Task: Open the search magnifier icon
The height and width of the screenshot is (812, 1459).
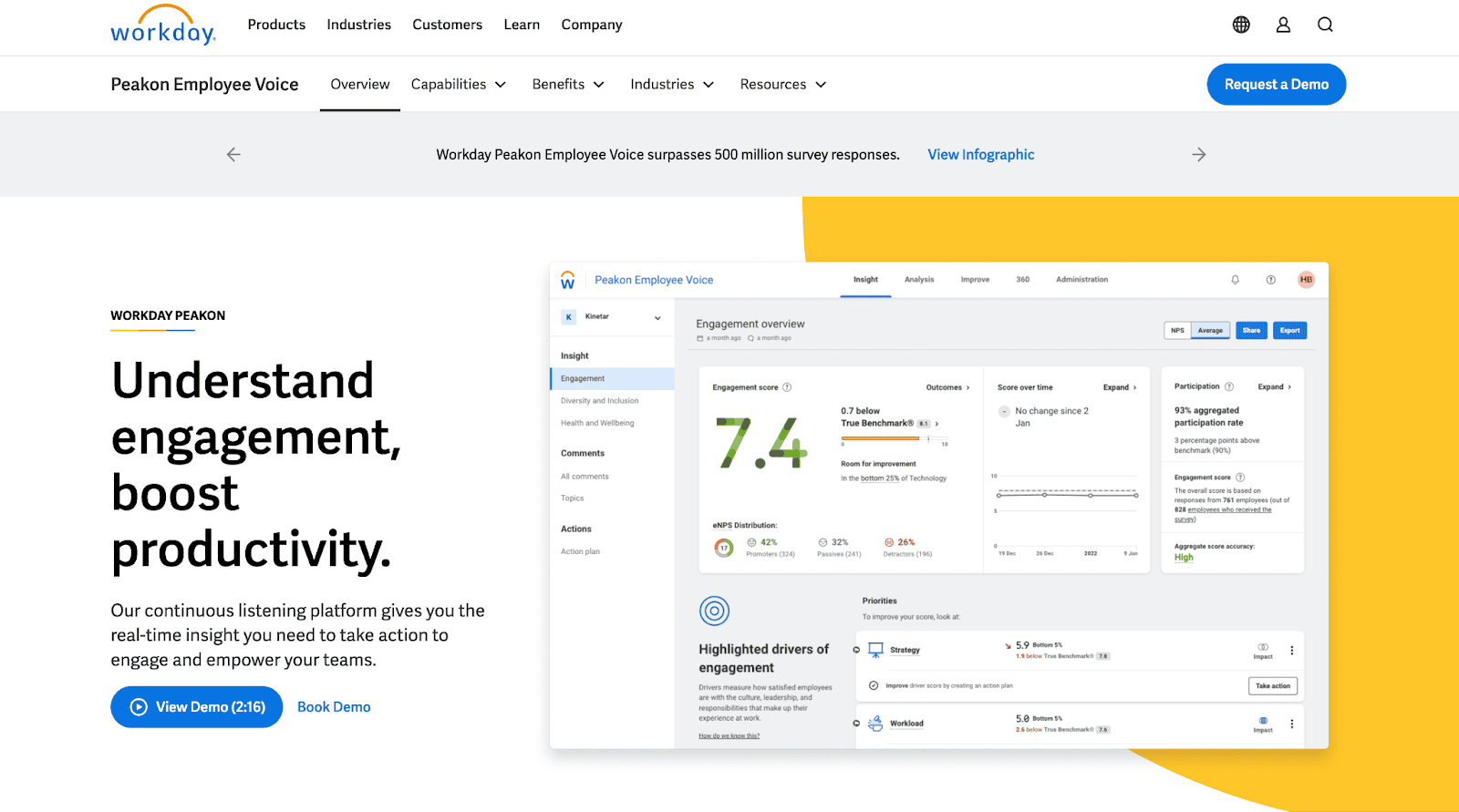Action: click(x=1325, y=25)
